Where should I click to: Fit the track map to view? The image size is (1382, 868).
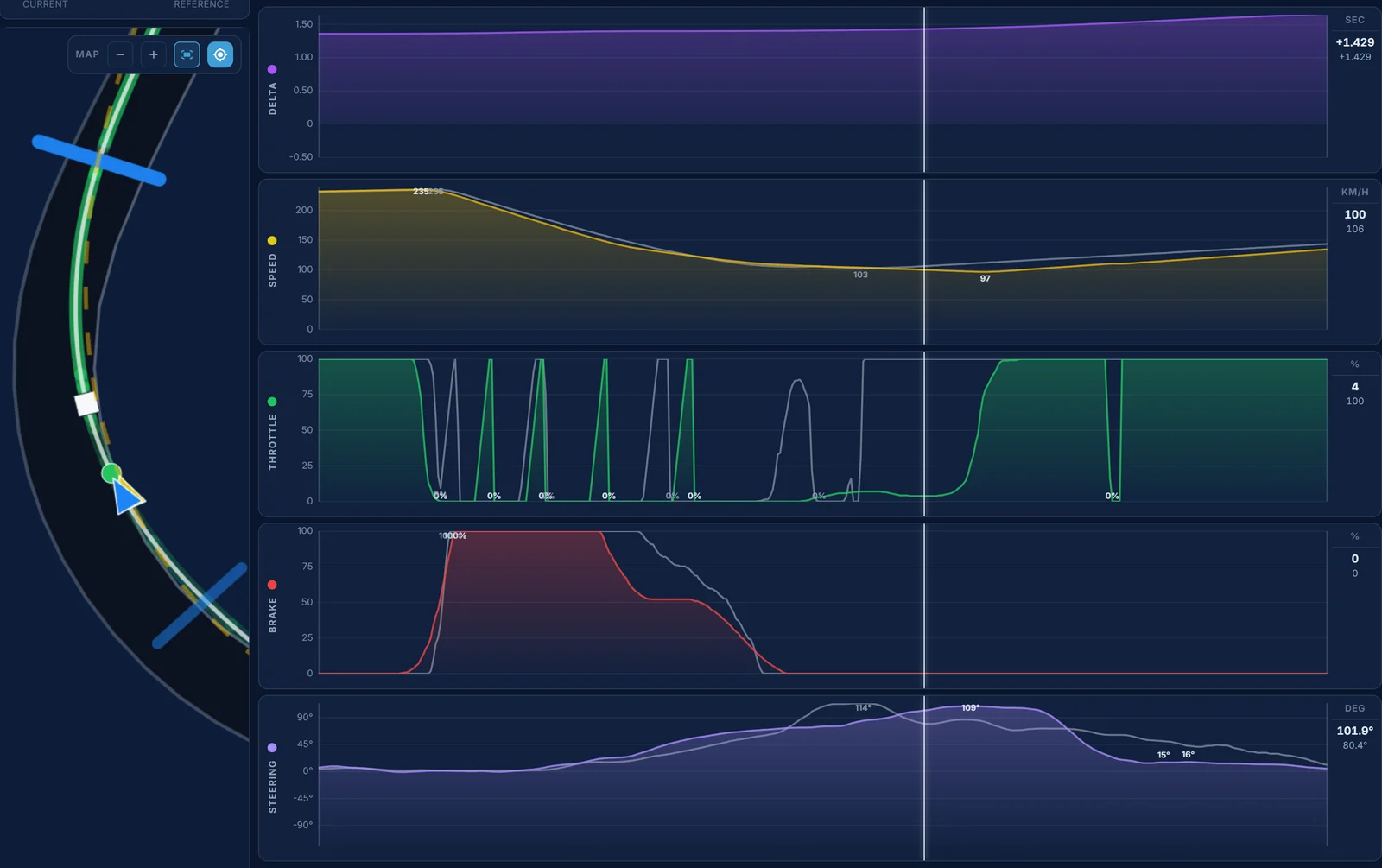pos(187,54)
